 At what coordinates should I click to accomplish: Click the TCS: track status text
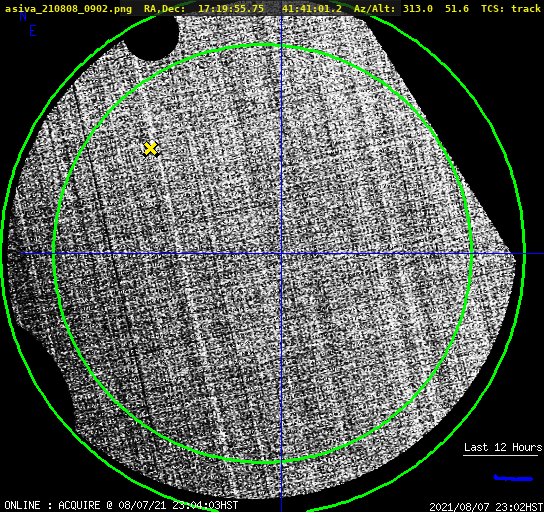pos(511,9)
